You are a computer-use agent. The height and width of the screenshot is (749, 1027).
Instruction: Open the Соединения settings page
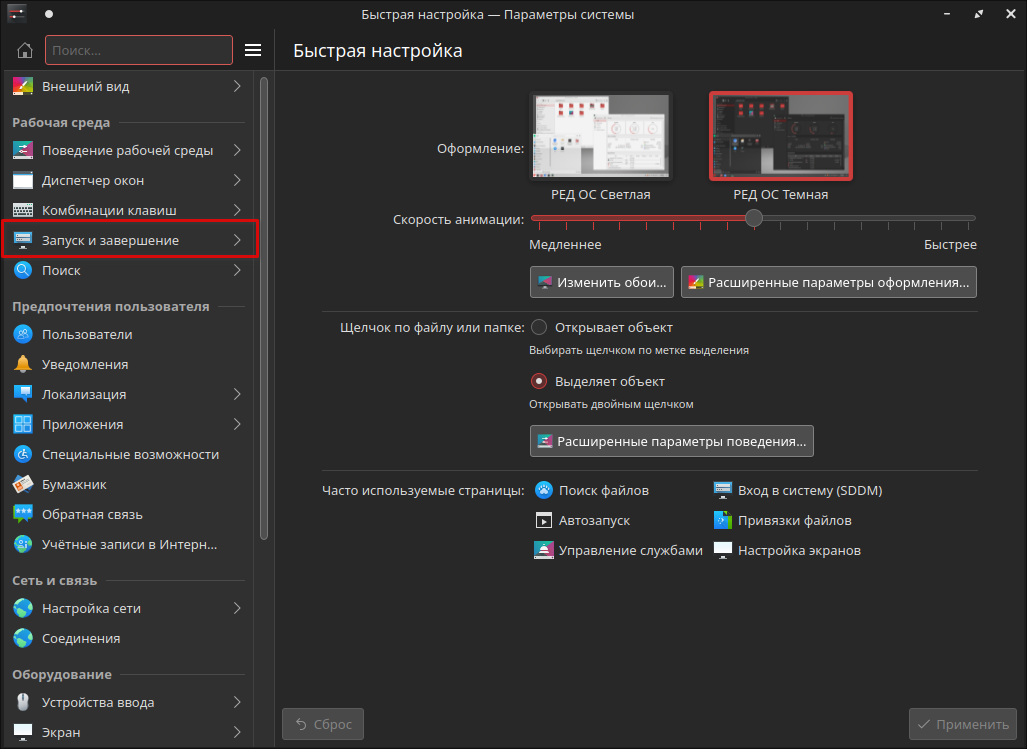pos(129,638)
